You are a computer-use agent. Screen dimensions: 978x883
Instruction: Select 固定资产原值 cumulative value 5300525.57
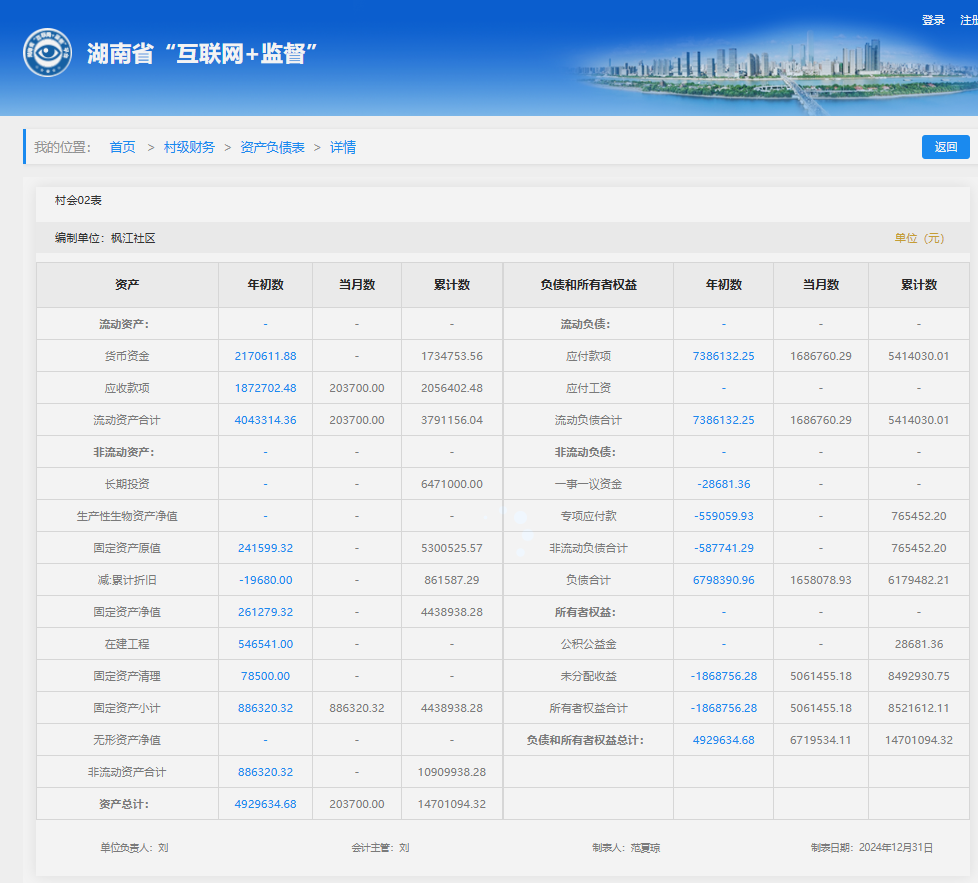point(452,548)
